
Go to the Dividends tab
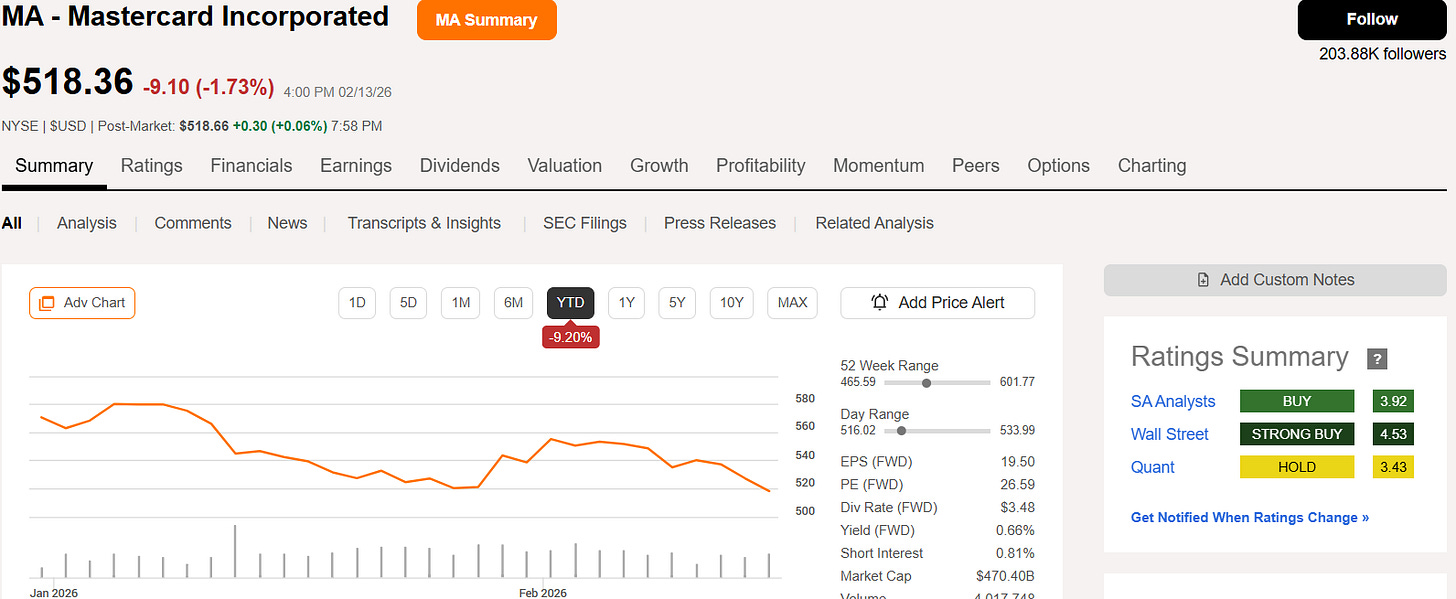click(460, 166)
